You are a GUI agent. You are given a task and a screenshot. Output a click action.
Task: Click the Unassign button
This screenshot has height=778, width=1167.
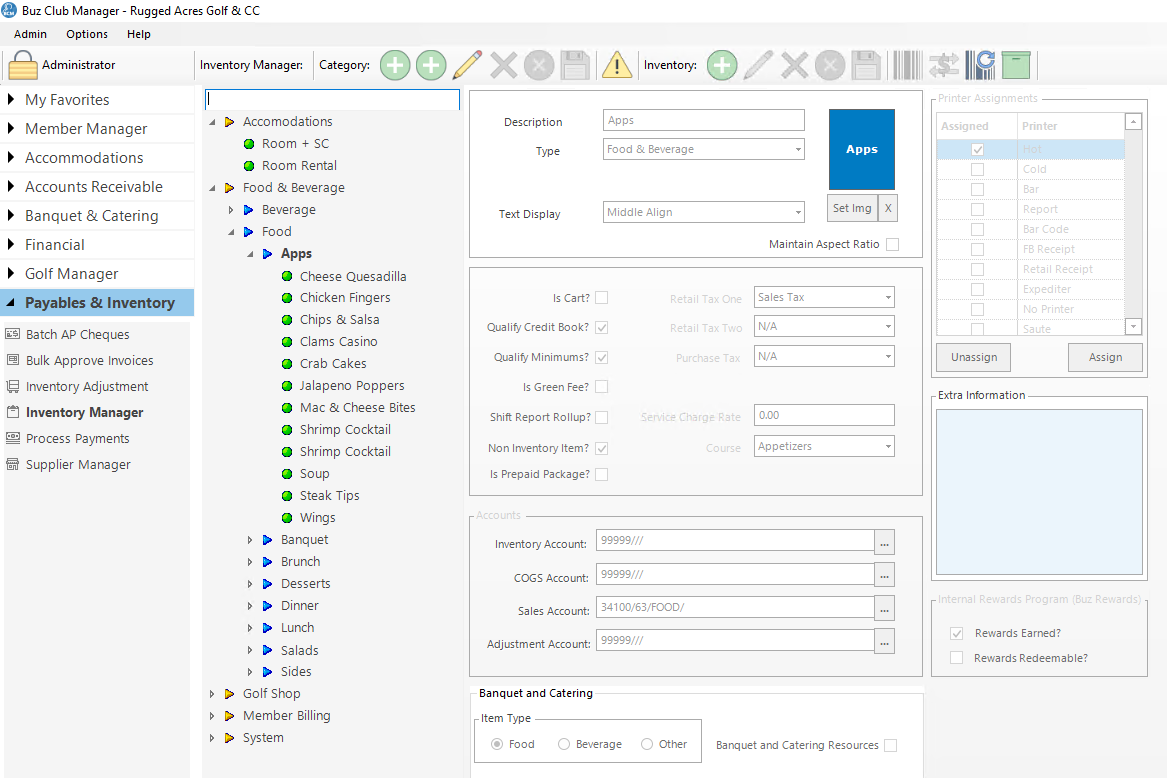point(973,357)
